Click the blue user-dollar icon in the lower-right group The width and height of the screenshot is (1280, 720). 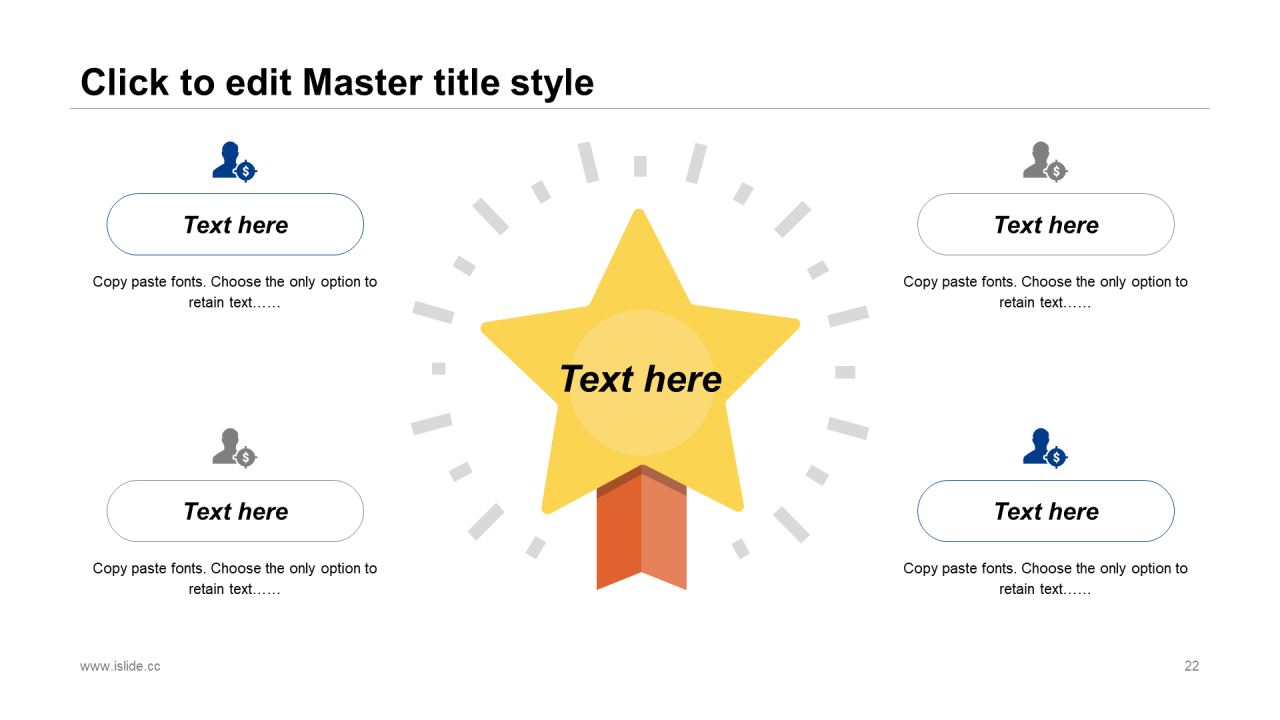point(1045,448)
